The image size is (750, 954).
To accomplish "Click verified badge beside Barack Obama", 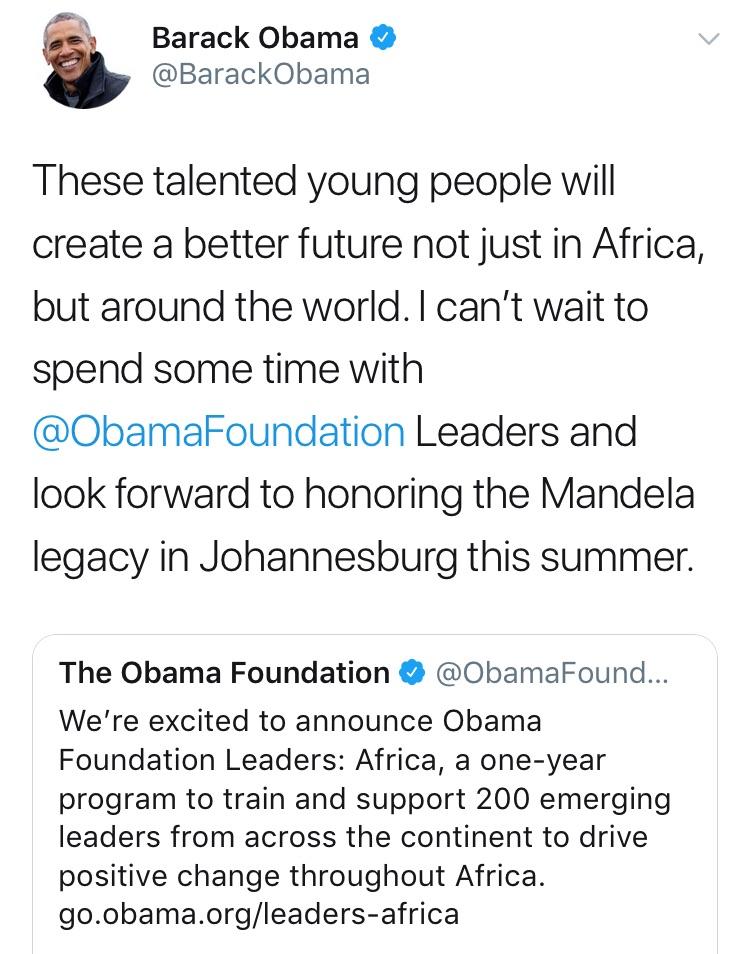I will [x=383, y=38].
